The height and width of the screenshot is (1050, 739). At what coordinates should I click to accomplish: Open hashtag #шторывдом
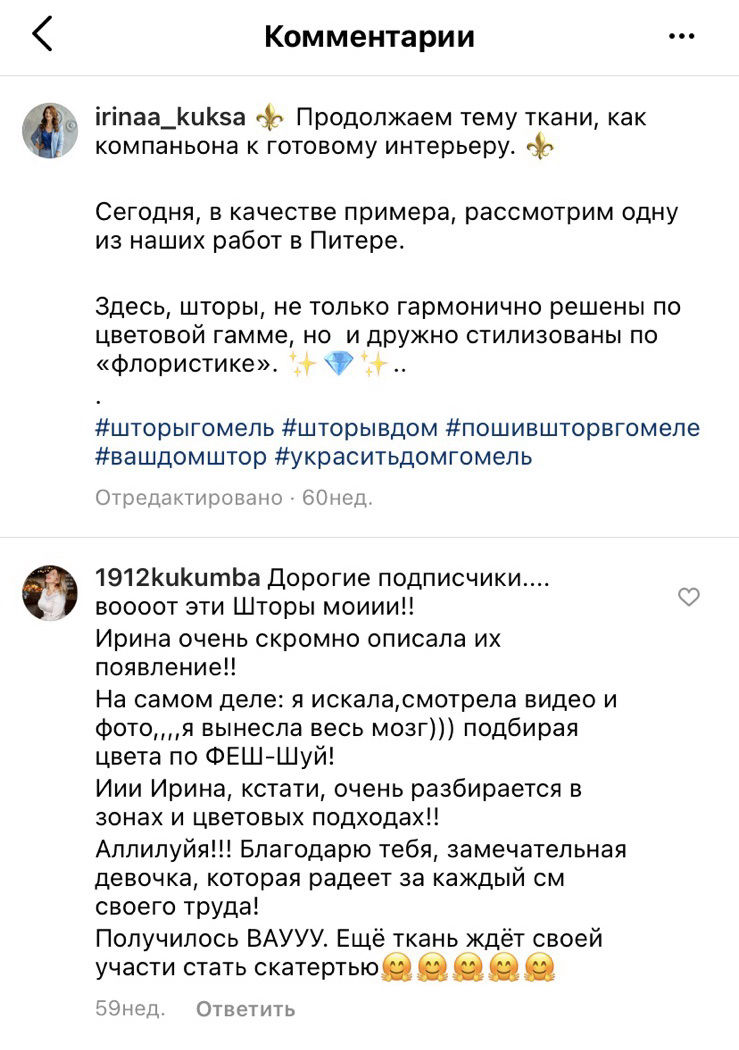point(360,427)
